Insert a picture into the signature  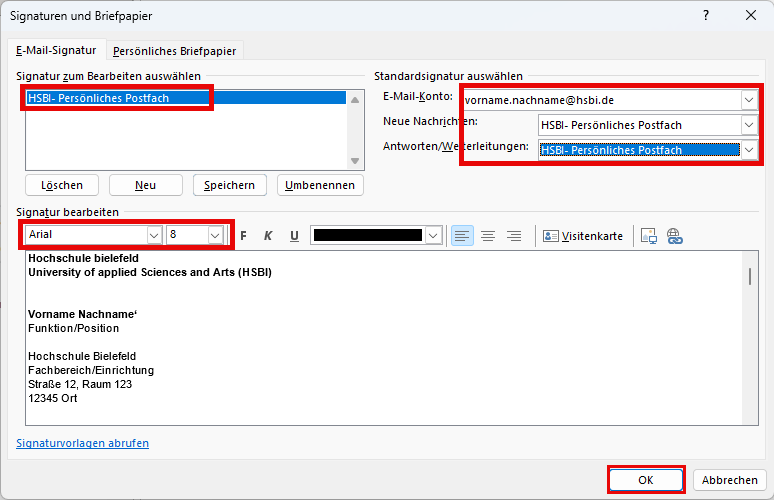(x=649, y=236)
